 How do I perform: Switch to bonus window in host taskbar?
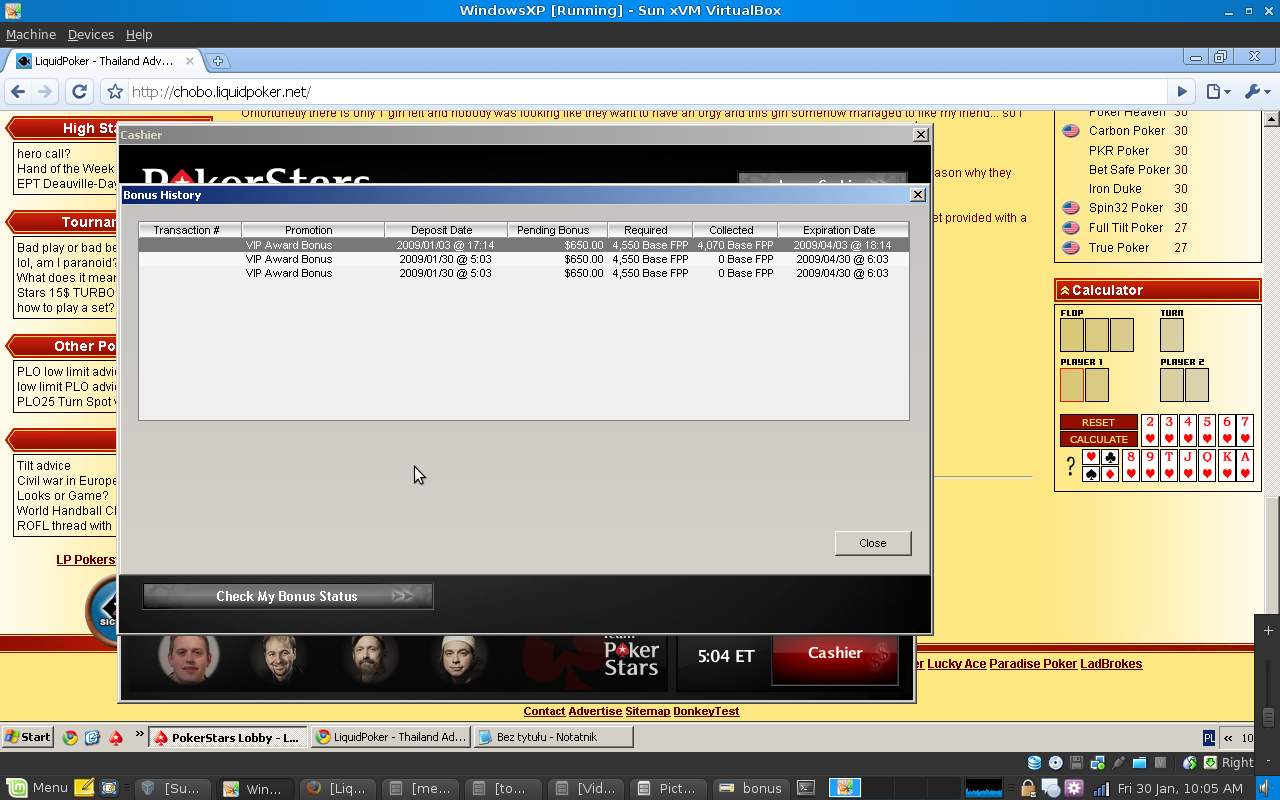750,788
